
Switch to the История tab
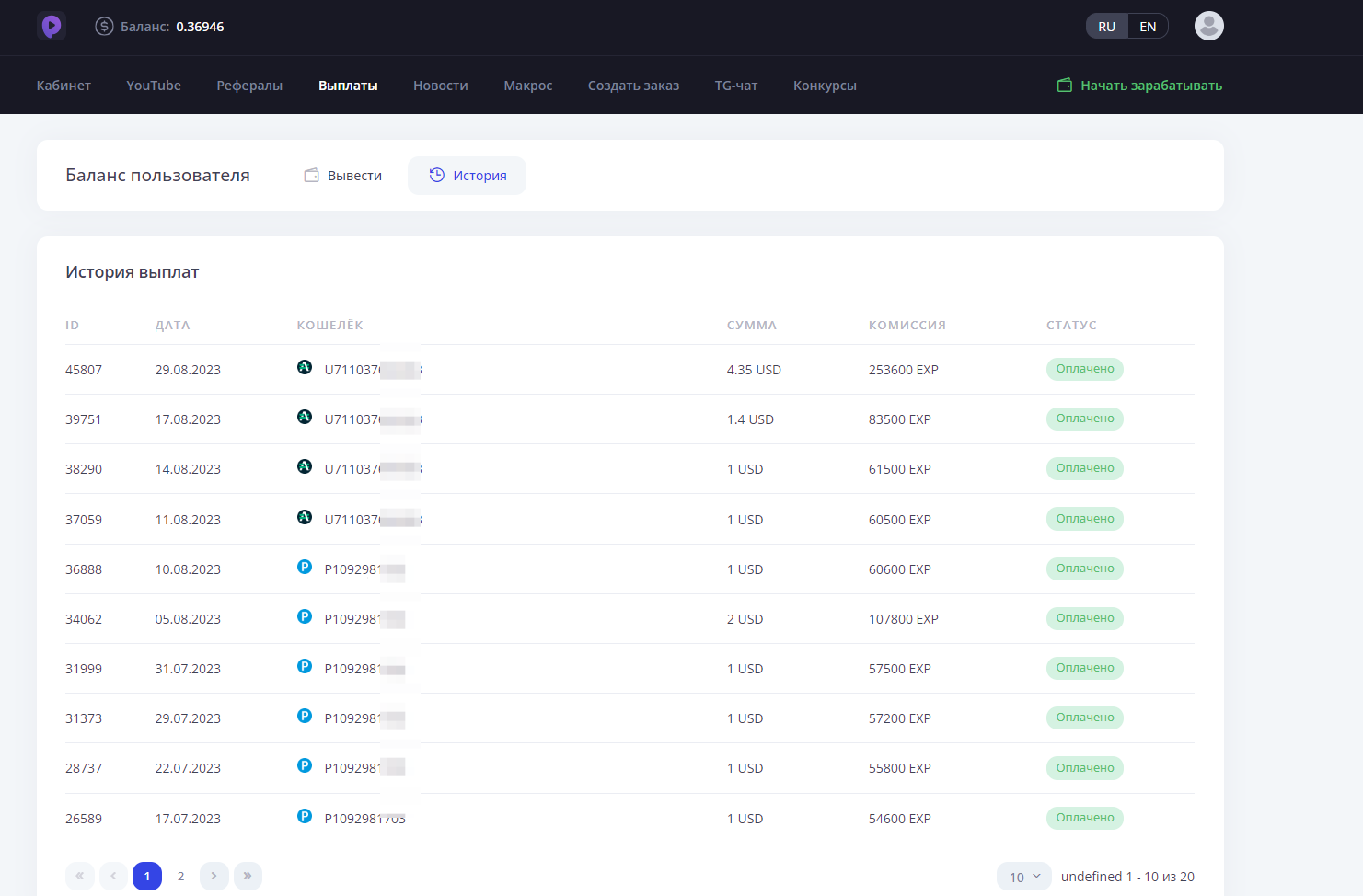(468, 176)
